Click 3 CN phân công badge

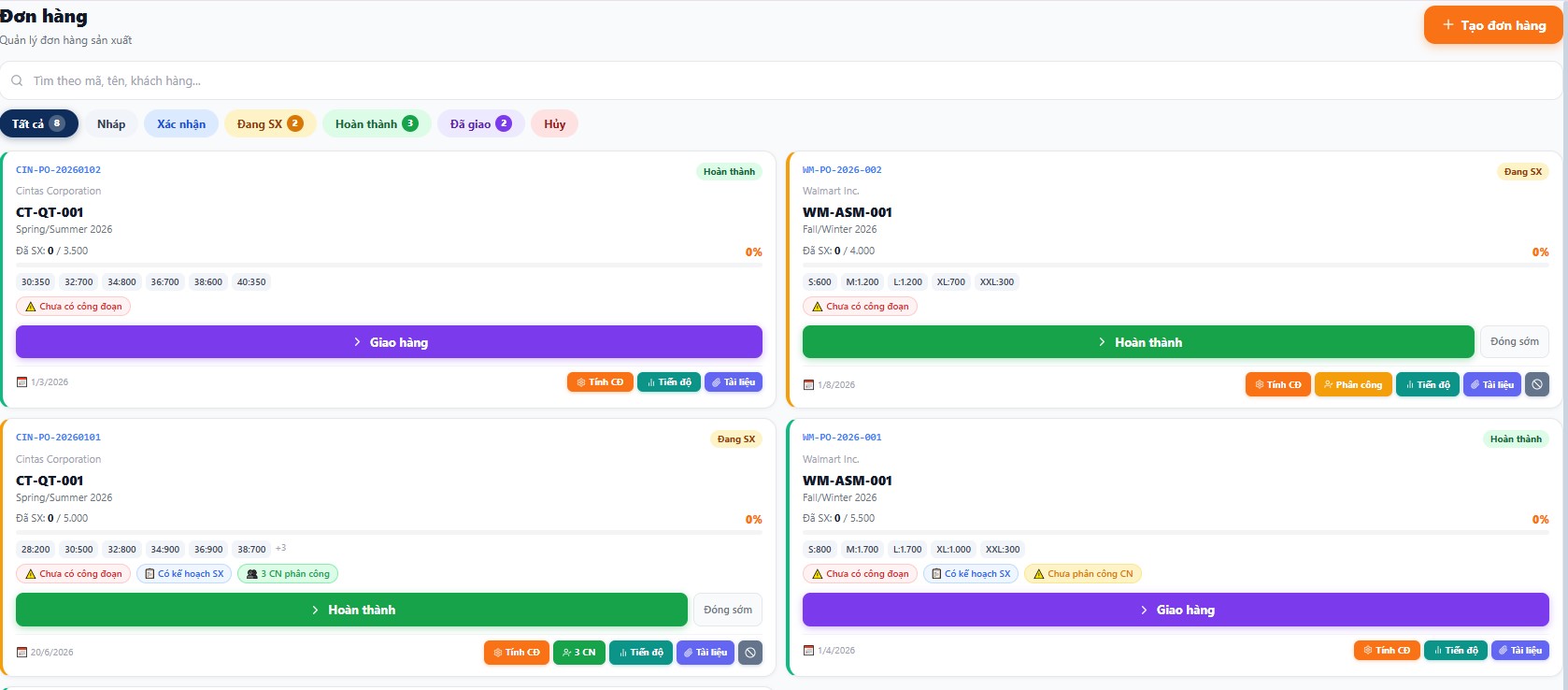pos(288,574)
